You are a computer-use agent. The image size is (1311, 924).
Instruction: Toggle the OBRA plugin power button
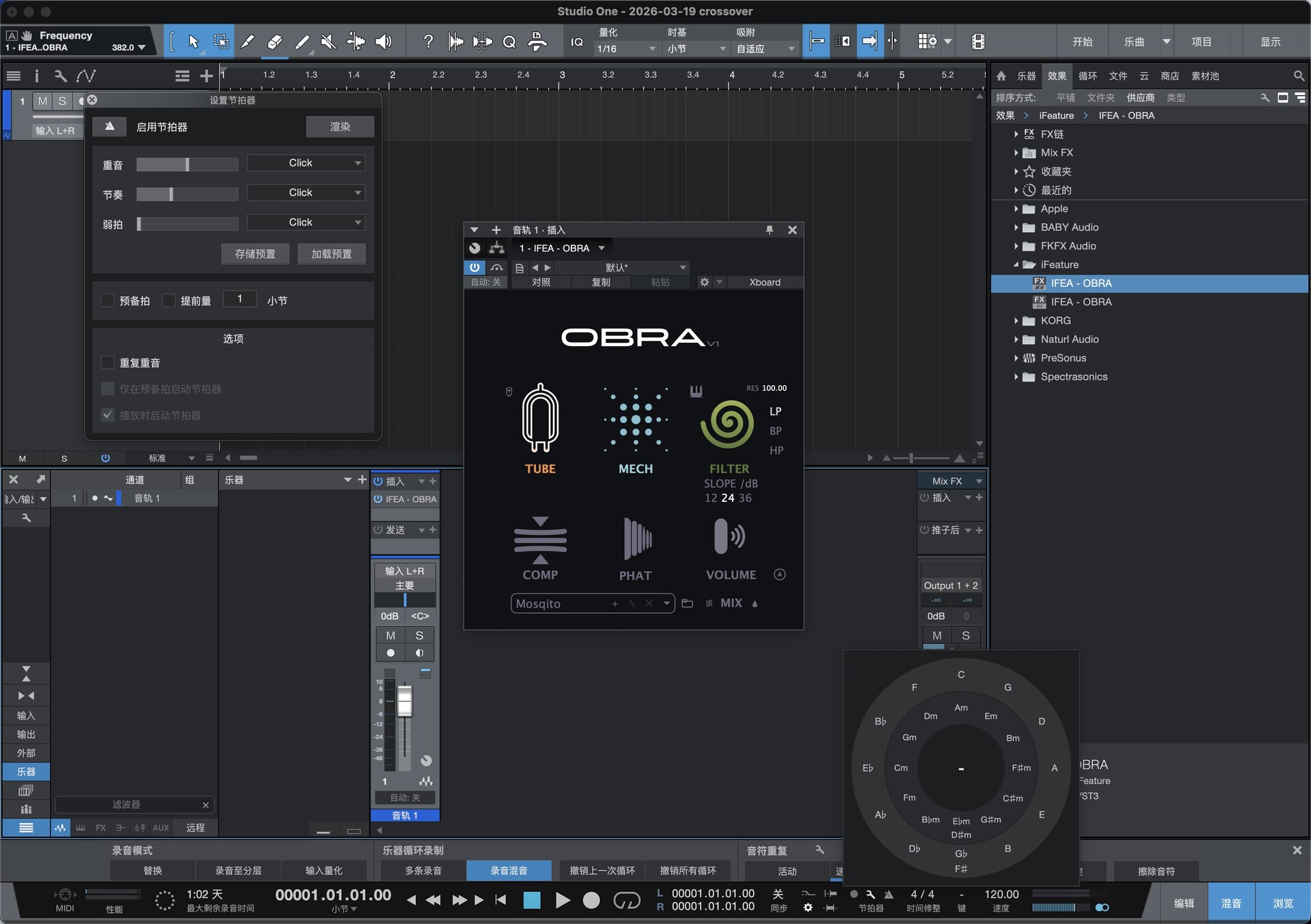pos(475,268)
